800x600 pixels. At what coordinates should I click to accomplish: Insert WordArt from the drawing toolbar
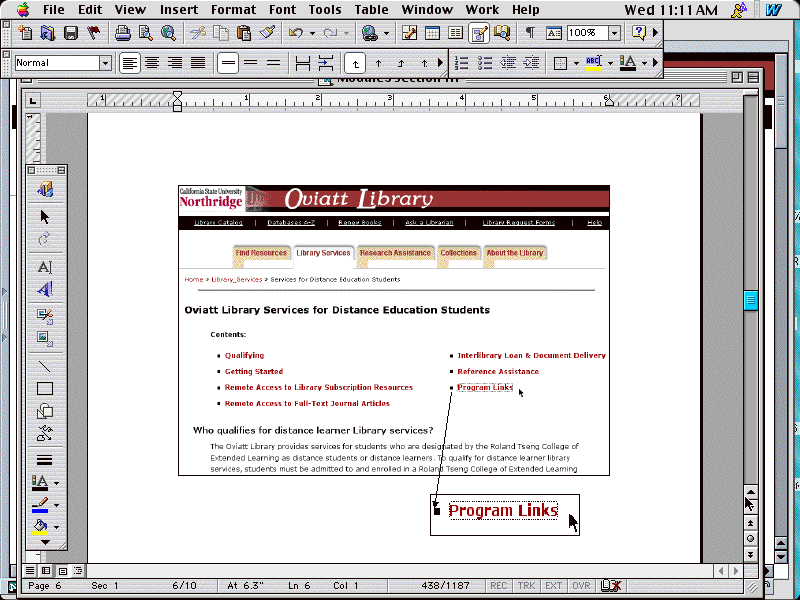[45, 289]
